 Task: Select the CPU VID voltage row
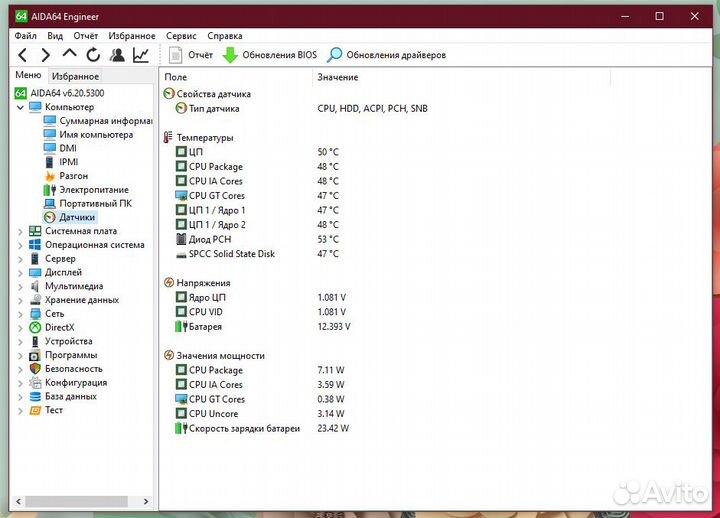click(x=260, y=312)
